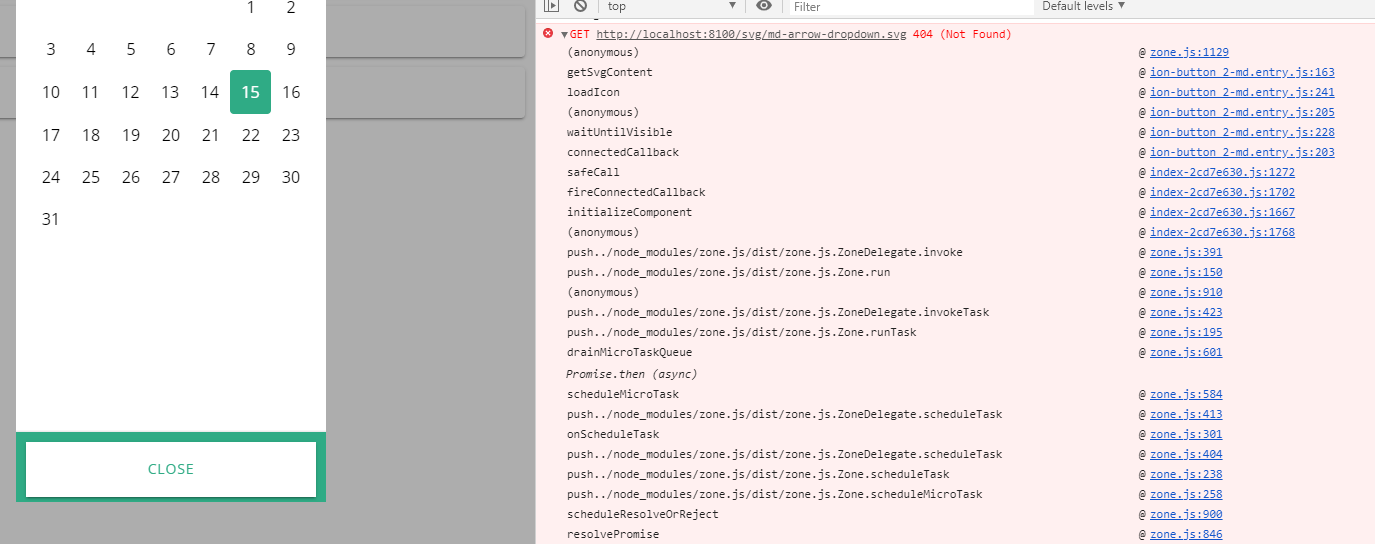The image size is (1375, 544).
Task: Open the 'top' JavaScript context dropdown
Action: [x=671, y=6]
